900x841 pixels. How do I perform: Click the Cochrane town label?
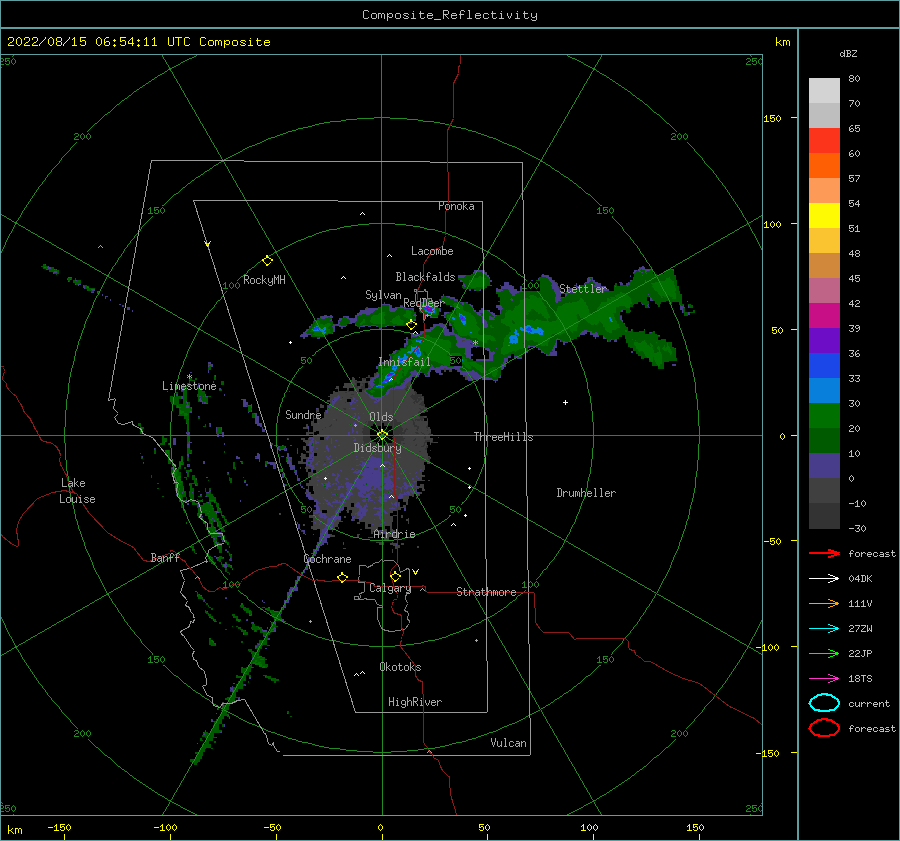pyautogui.click(x=327, y=559)
